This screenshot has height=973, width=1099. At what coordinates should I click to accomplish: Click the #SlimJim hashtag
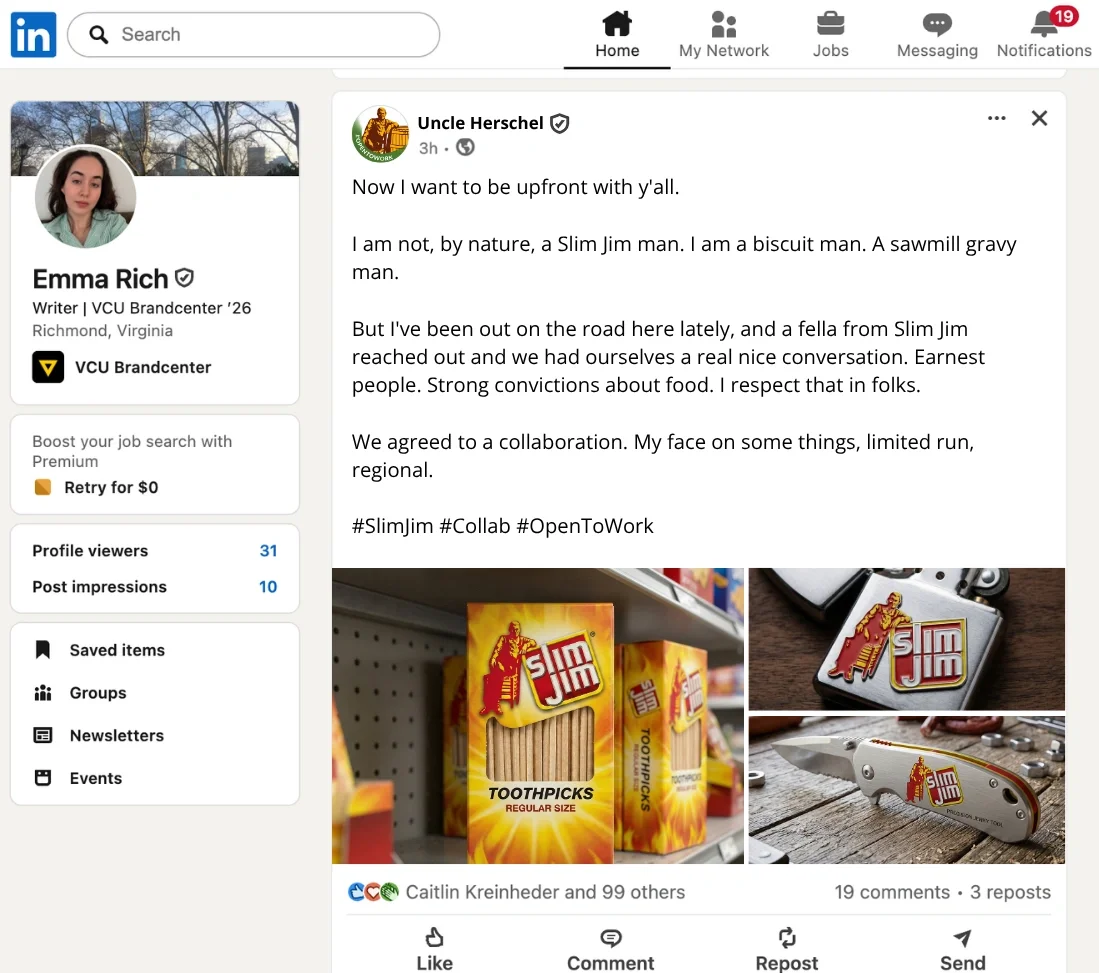392,526
